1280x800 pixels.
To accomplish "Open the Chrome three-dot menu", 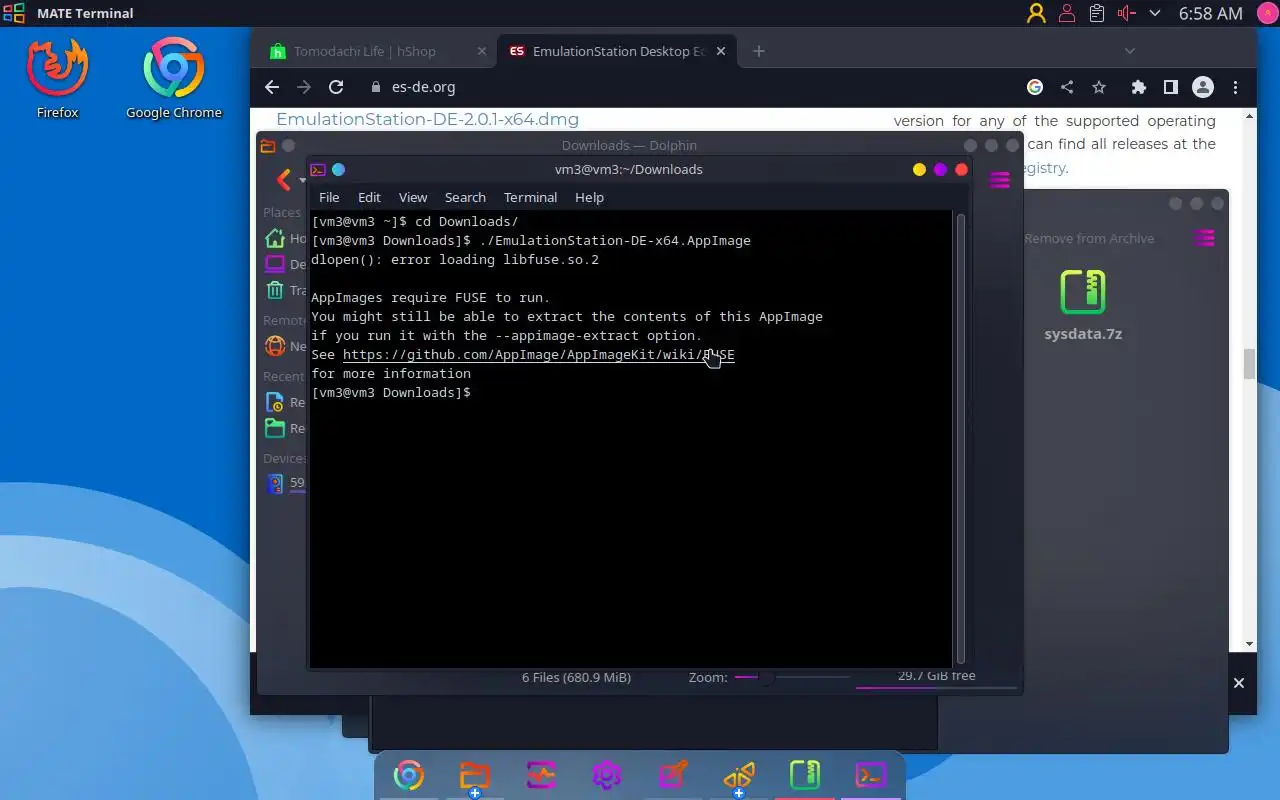I will pyautogui.click(x=1236, y=87).
